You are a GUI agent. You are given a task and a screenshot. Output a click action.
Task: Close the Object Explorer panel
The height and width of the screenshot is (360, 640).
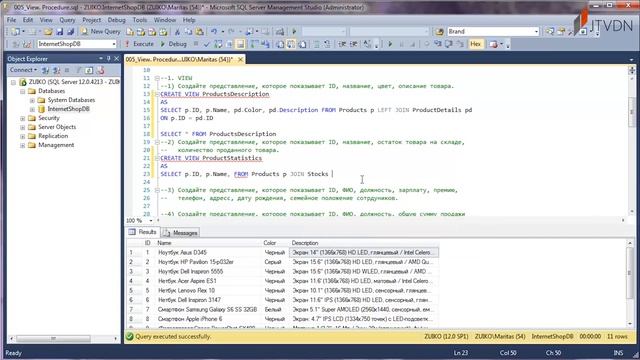click(116, 59)
